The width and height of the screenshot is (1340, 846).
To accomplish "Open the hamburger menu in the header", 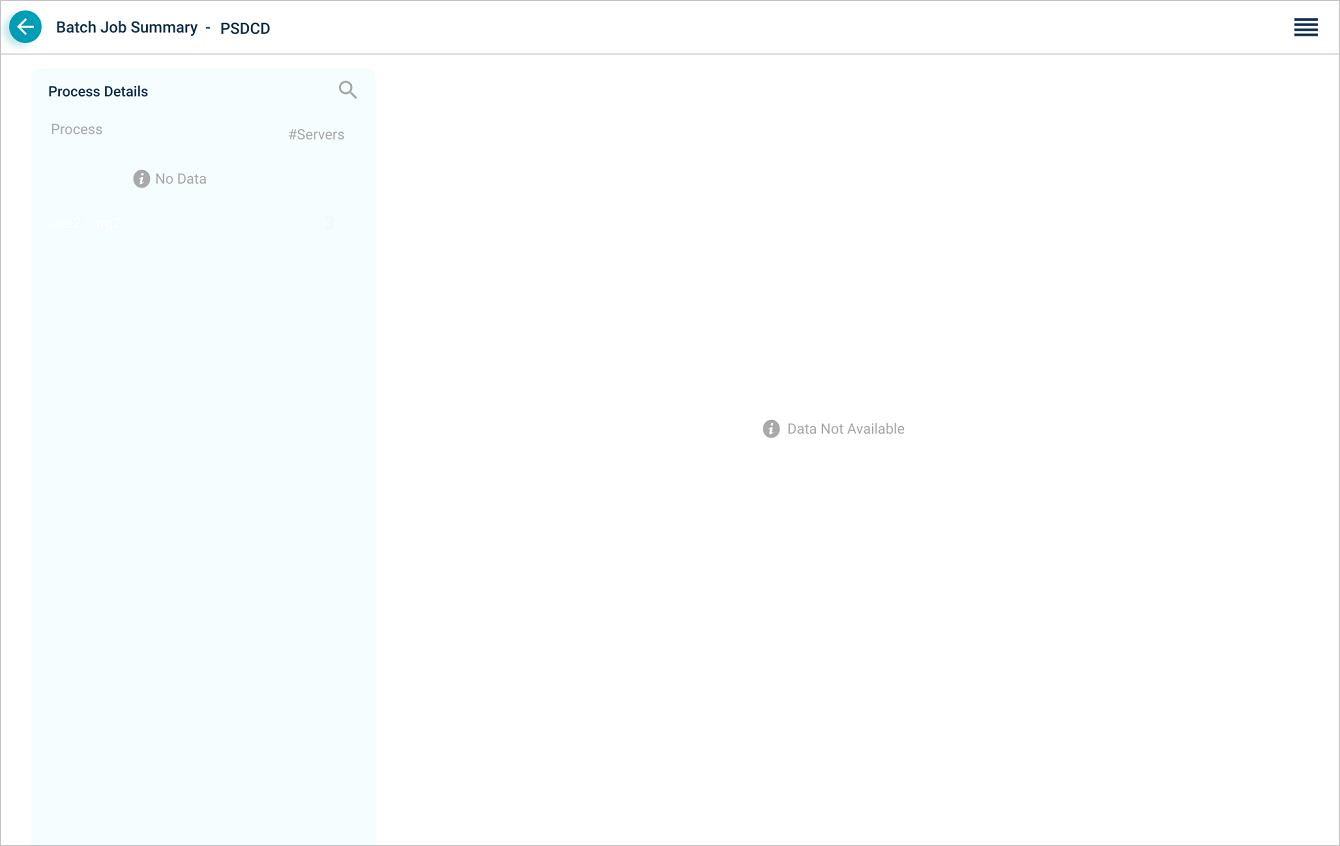I will point(1305,27).
